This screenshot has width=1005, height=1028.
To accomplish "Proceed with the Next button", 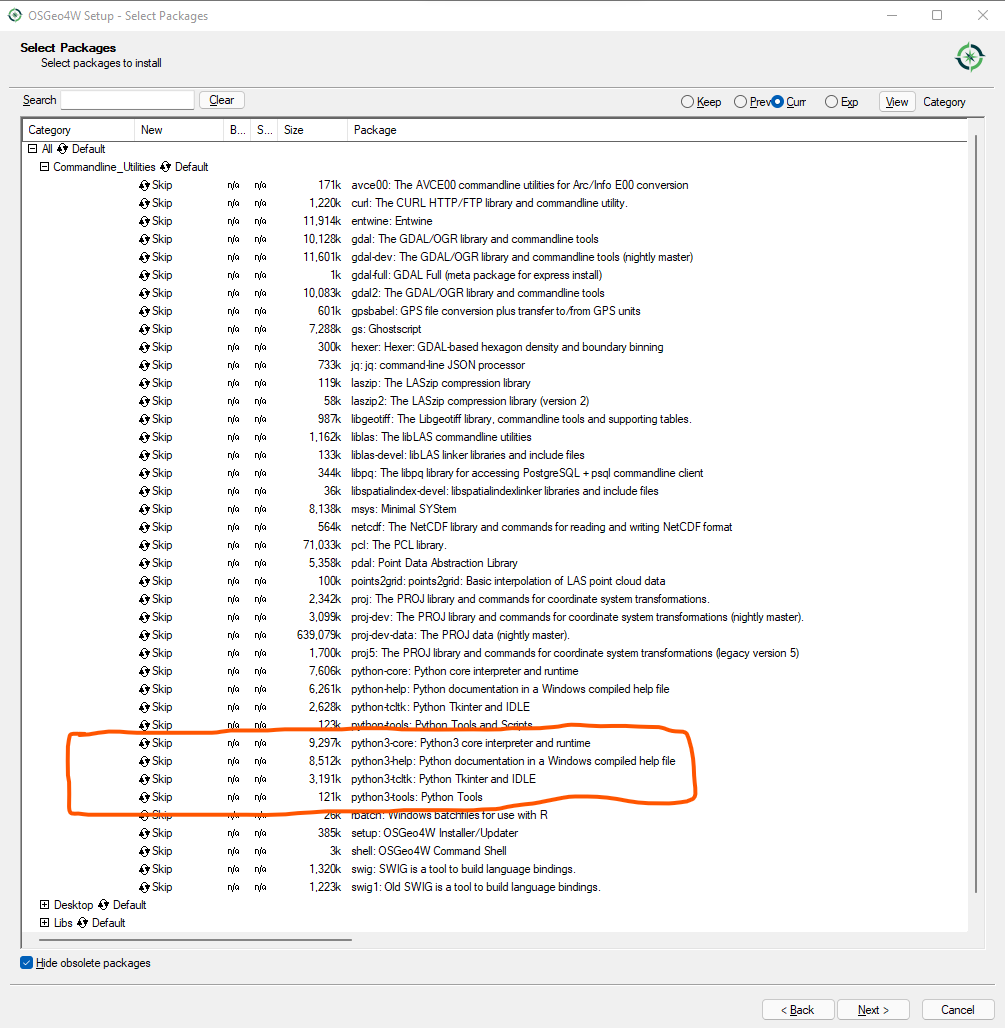I will (x=873, y=1010).
